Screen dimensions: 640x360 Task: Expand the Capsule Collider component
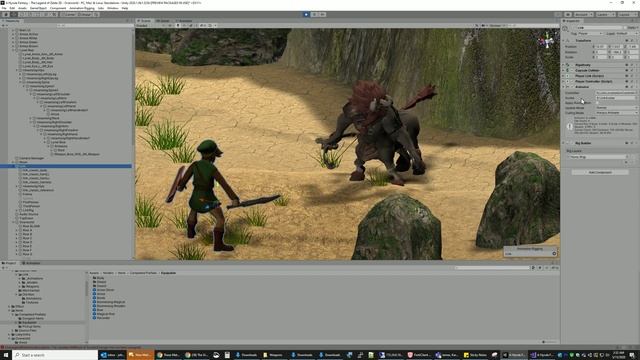point(564,70)
